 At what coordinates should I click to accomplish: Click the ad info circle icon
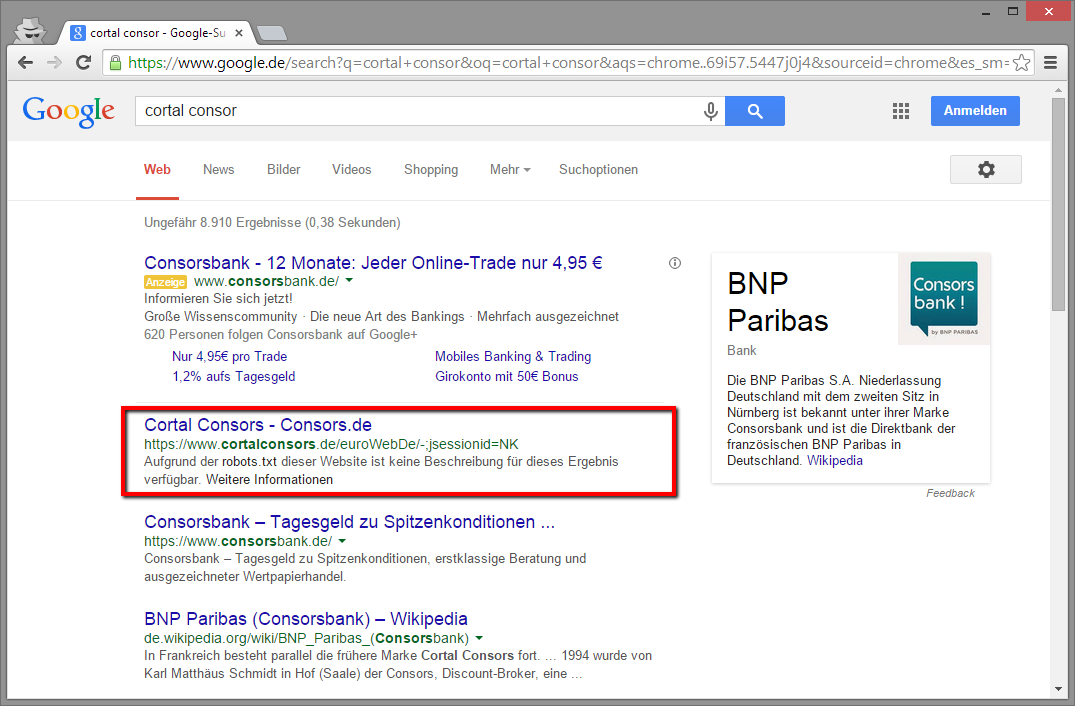675,263
